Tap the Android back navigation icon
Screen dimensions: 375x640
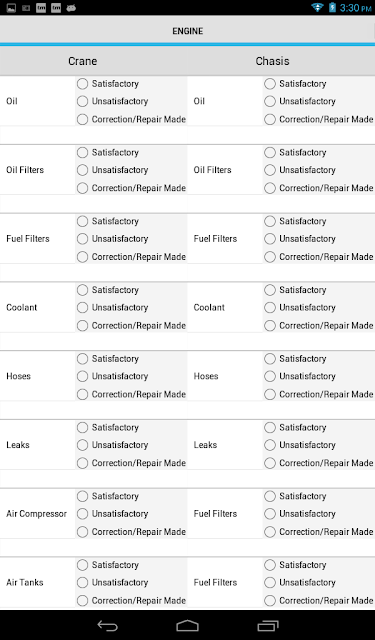point(107,625)
